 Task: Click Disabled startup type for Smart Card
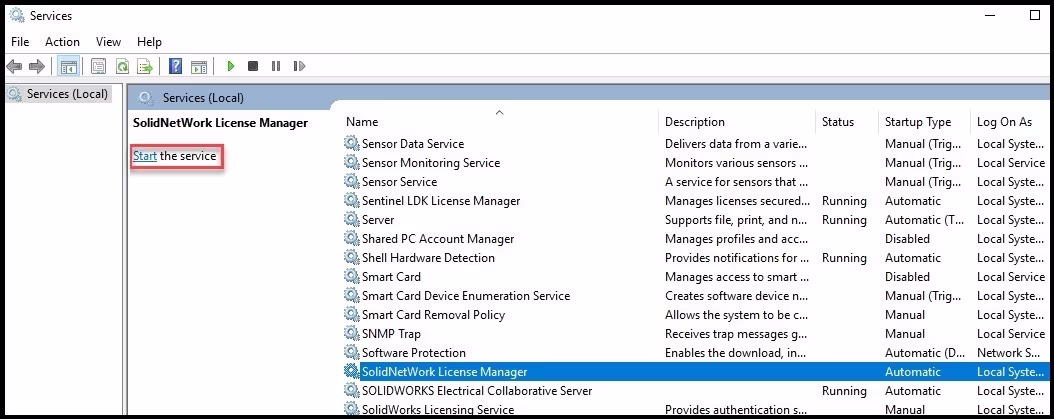tap(907, 277)
